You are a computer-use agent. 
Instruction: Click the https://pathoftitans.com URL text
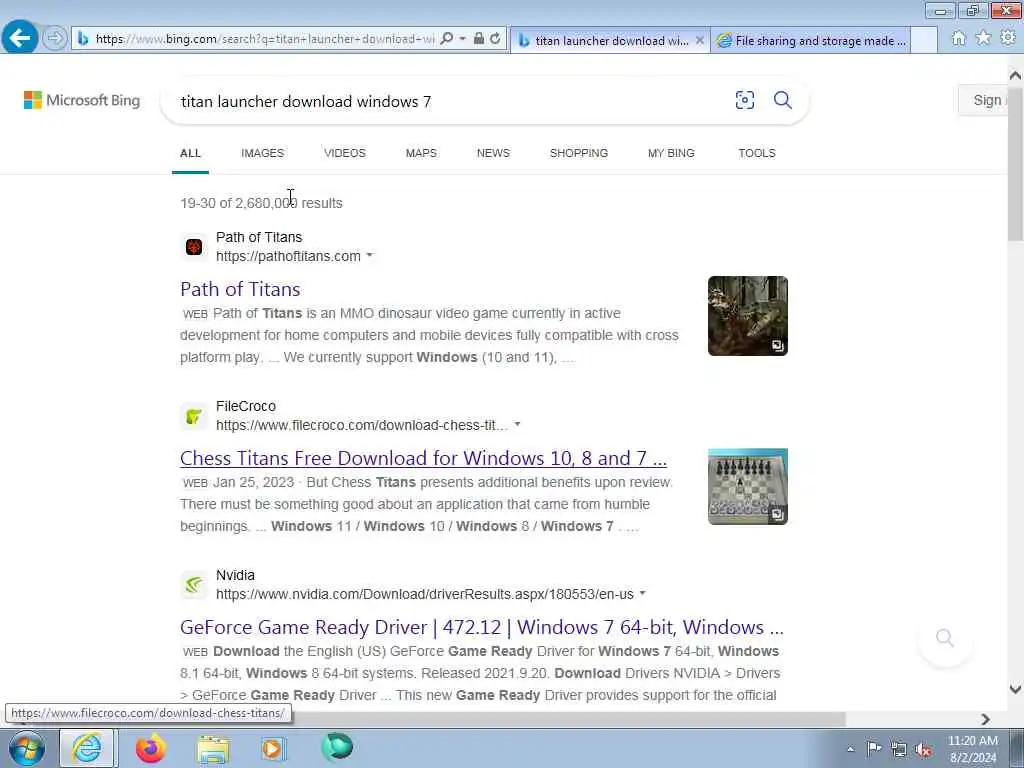tap(288, 256)
